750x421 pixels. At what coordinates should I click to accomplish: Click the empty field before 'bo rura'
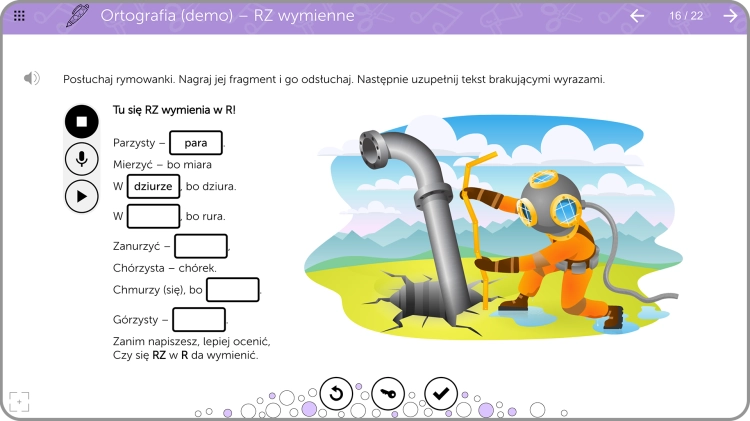click(x=154, y=216)
